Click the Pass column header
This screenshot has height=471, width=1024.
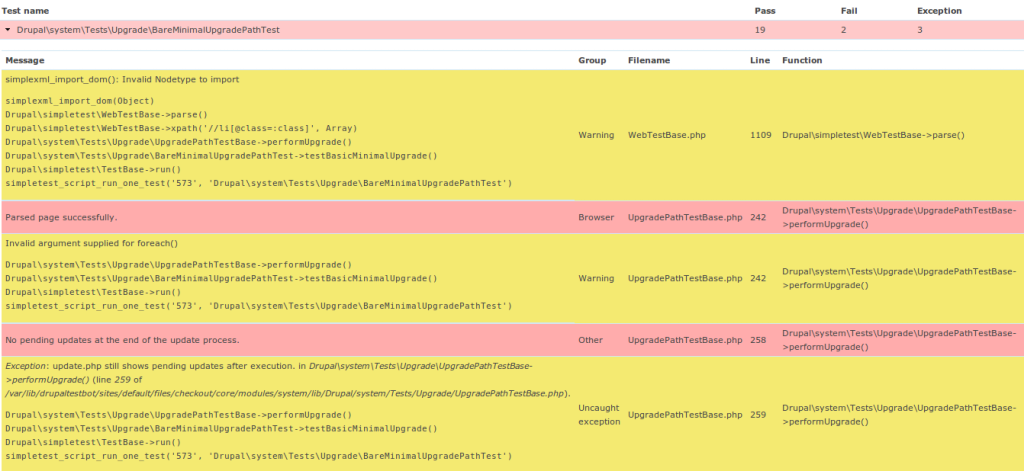pyautogui.click(x=765, y=10)
